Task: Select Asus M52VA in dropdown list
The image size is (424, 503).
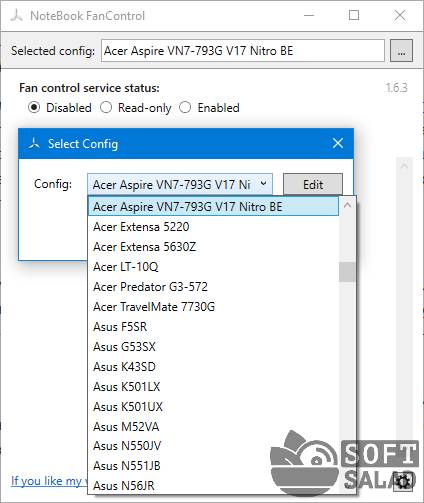Action: (213, 427)
